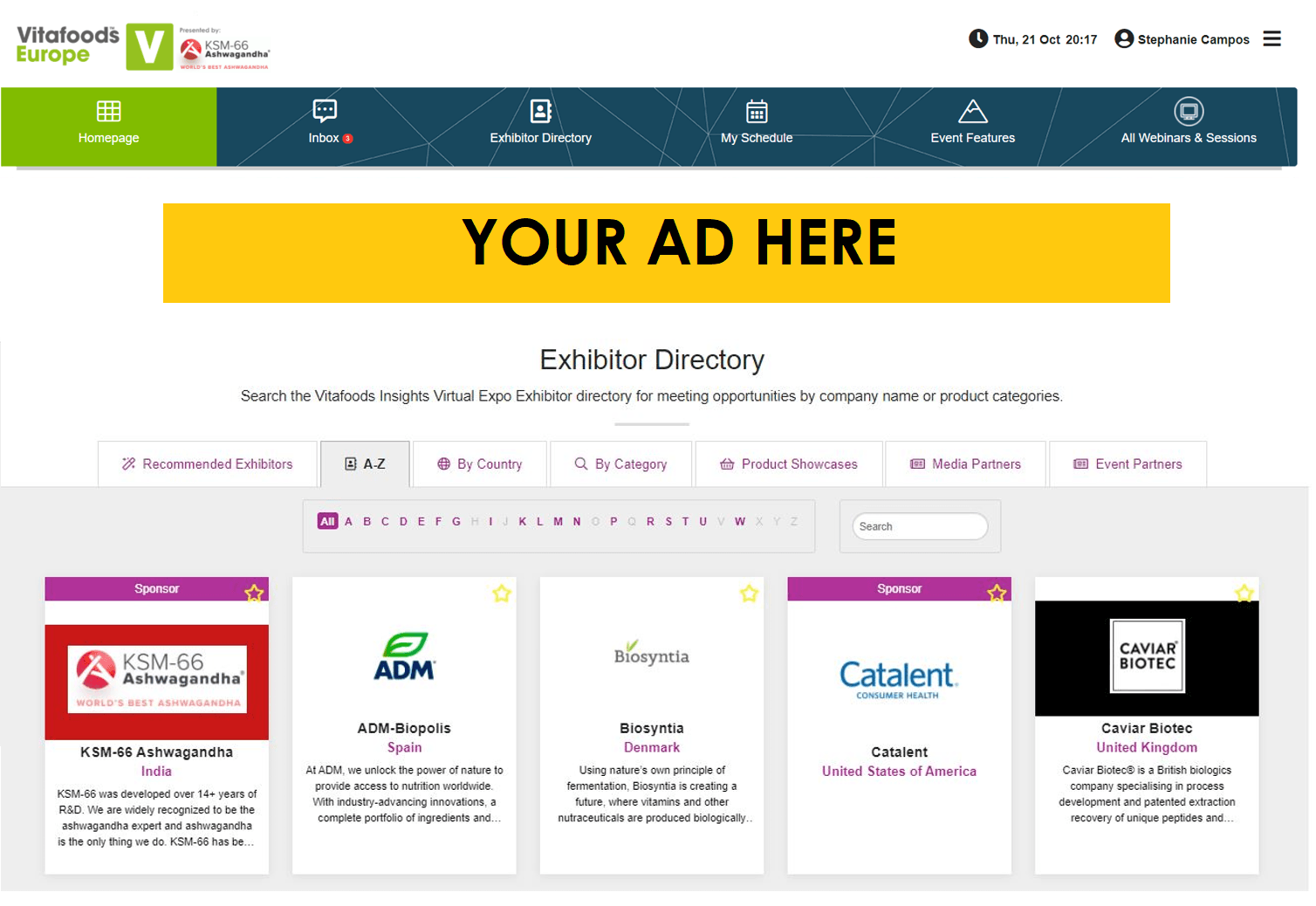
Task: Filter exhibitors by letter C
Action: pyautogui.click(x=385, y=521)
